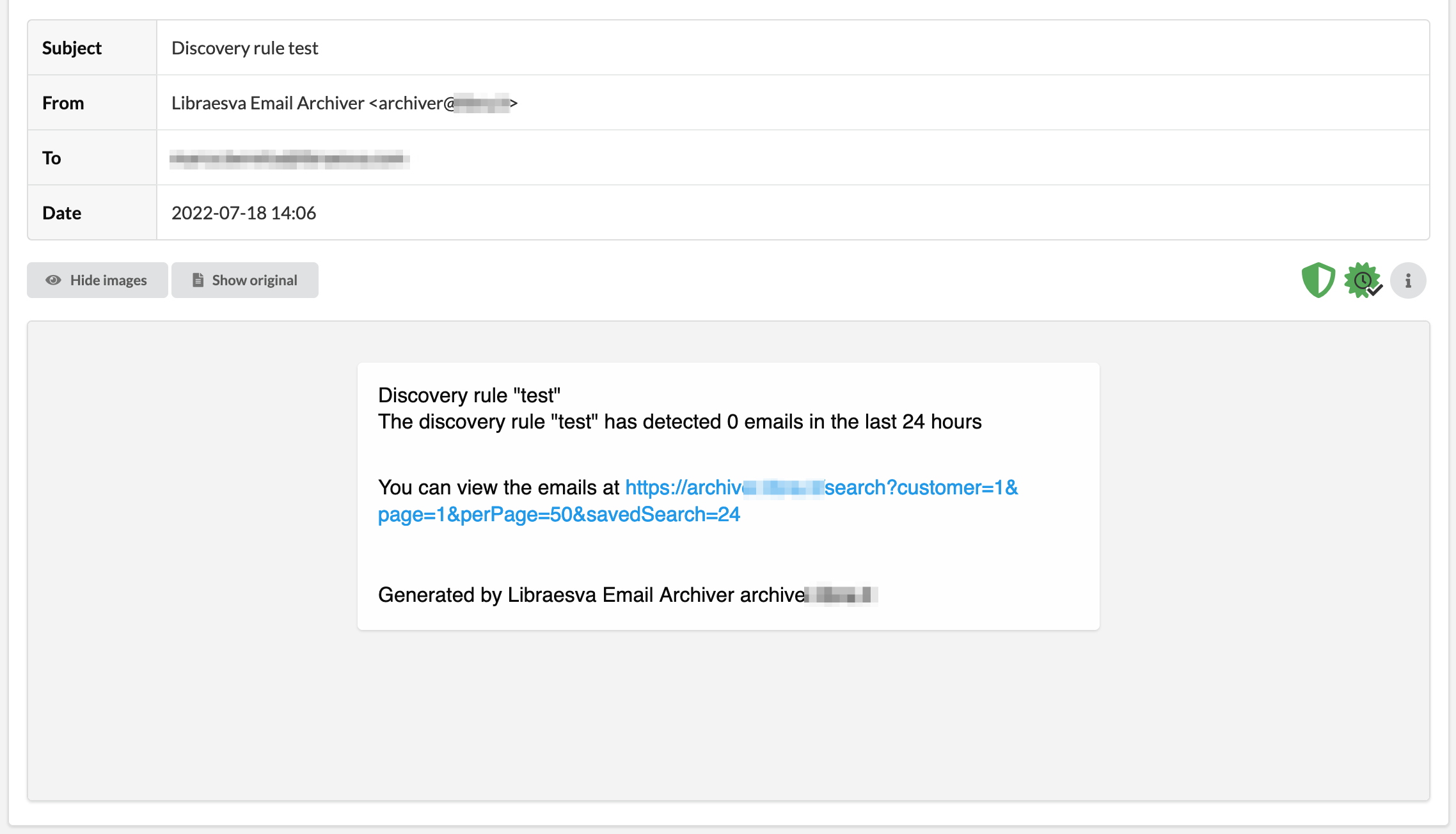Click the Generated by Libraesva Email Archiver footer

(x=628, y=595)
